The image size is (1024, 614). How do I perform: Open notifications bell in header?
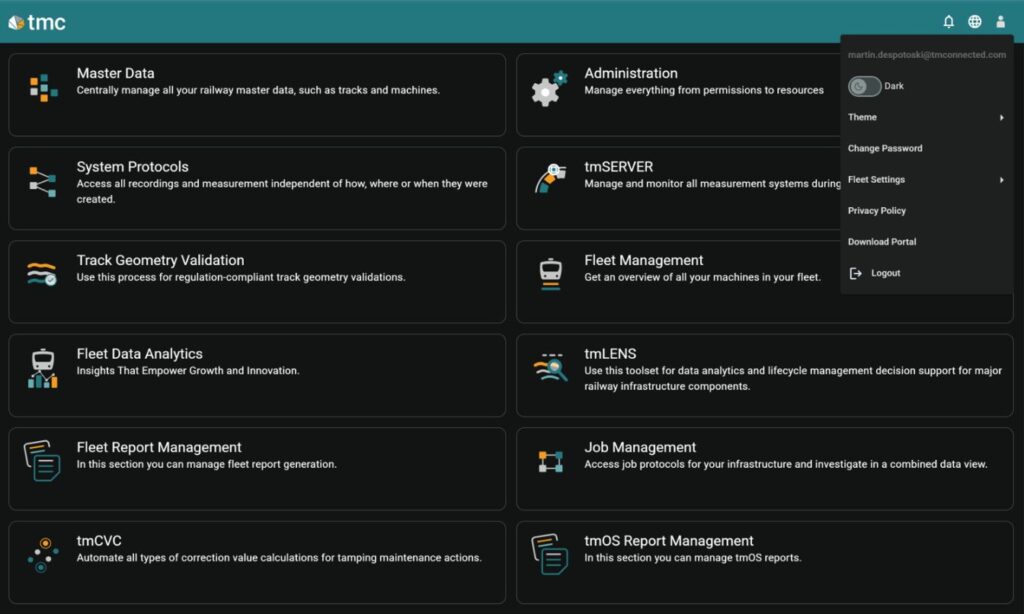[949, 22]
